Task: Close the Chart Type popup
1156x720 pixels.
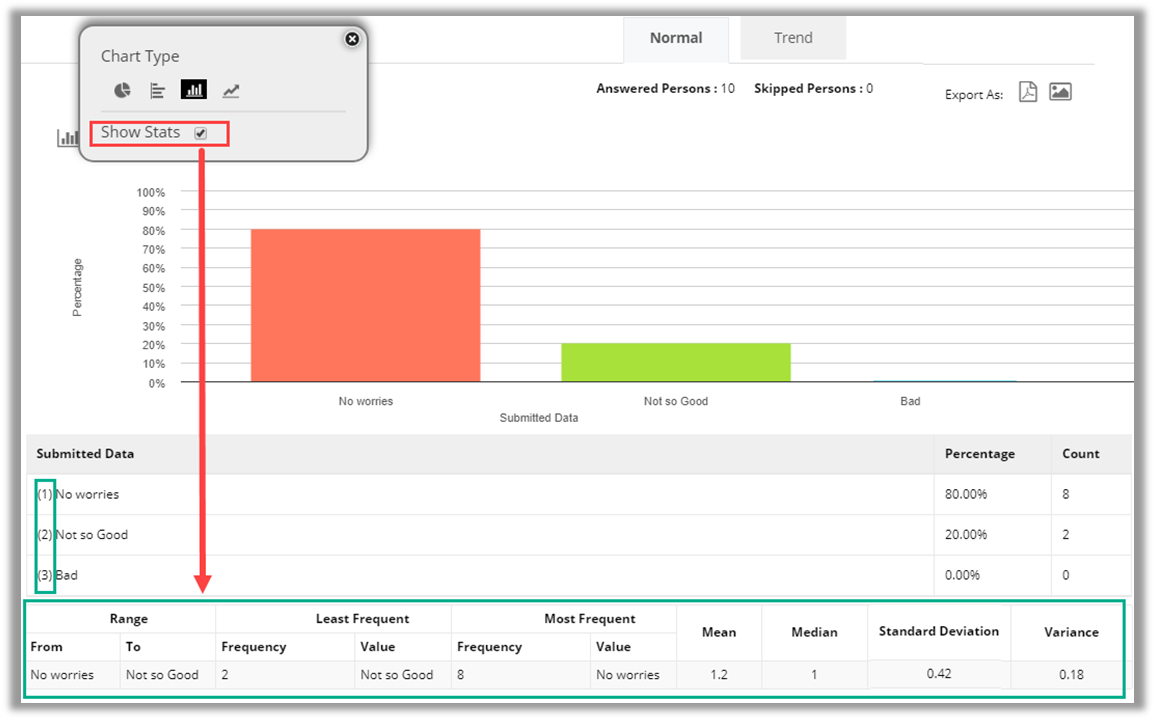Action: click(352, 39)
